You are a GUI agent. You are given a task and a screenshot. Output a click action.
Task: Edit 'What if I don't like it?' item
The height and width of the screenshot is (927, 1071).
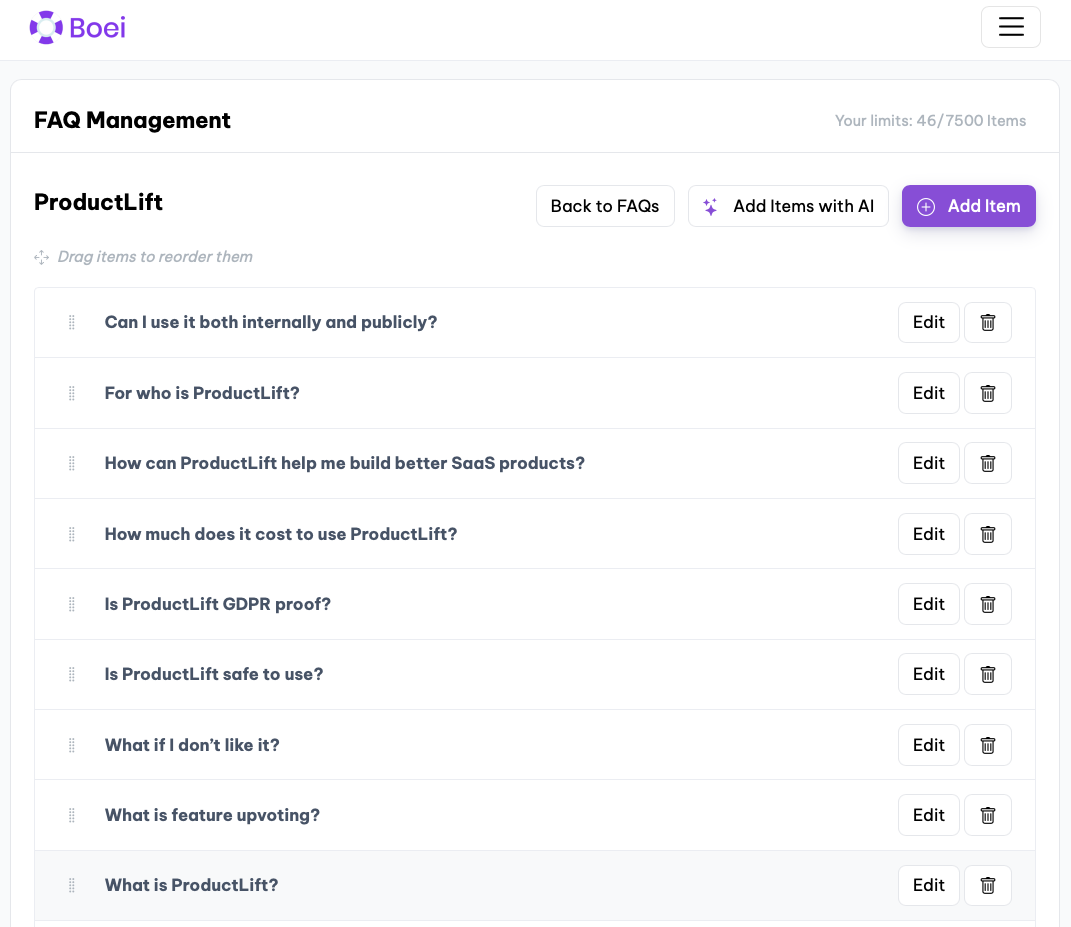point(928,745)
